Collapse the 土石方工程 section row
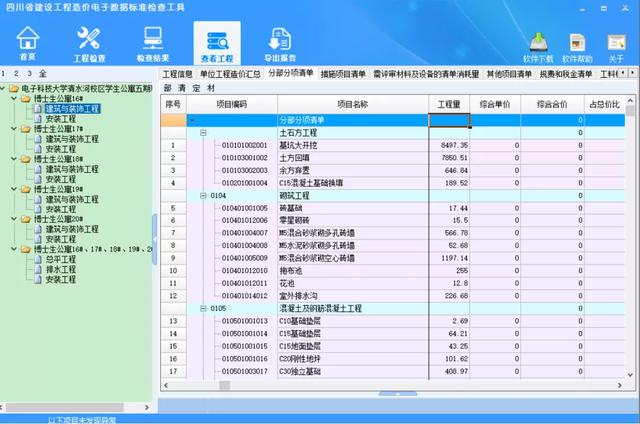640x424 pixels. (203, 133)
